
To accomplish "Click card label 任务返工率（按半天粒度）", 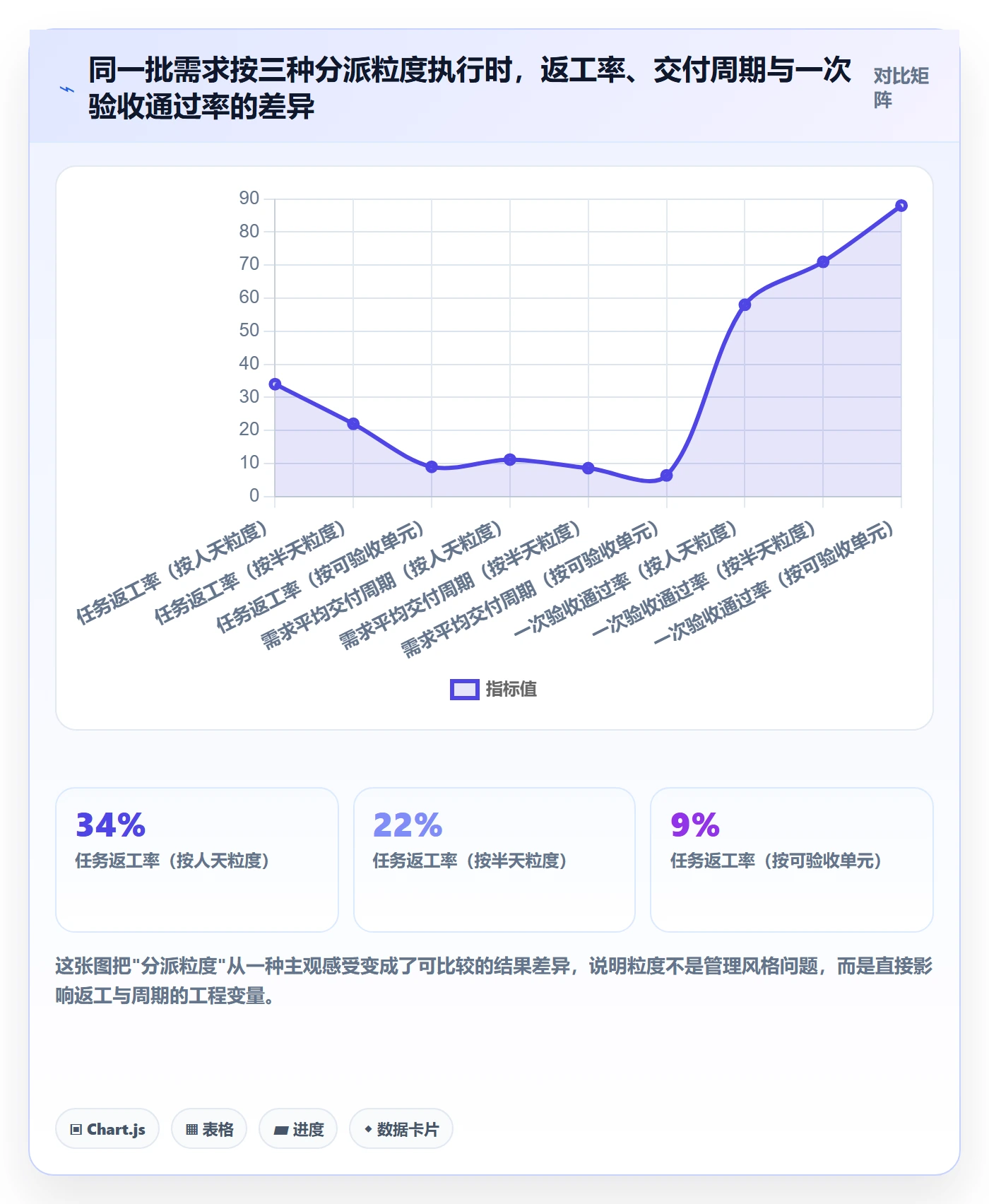I will 470,861.
